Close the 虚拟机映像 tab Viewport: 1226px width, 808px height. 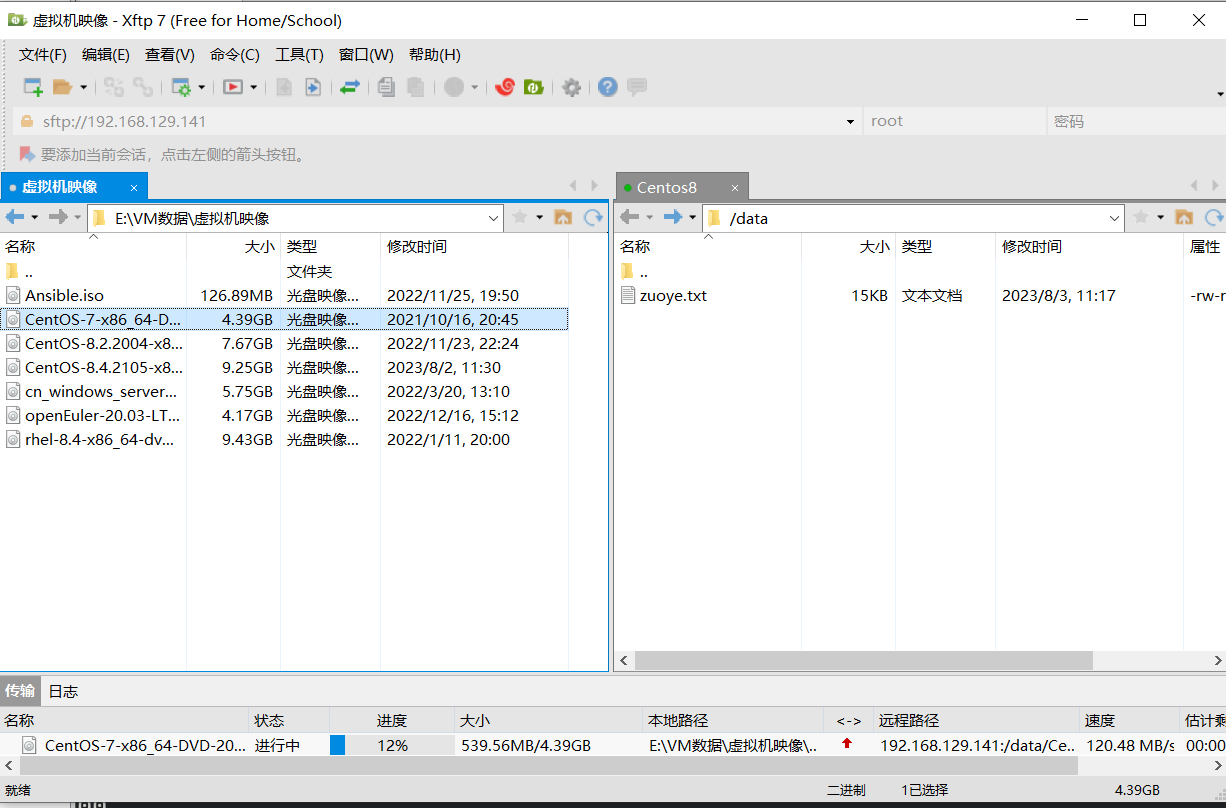pos(134,187)
